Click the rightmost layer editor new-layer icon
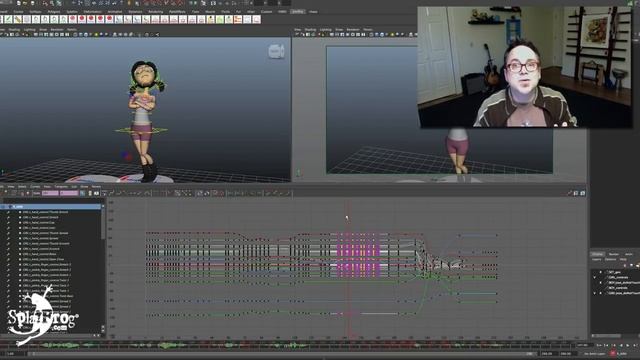This screenshot has height=360, width=640. coord(637,266)
